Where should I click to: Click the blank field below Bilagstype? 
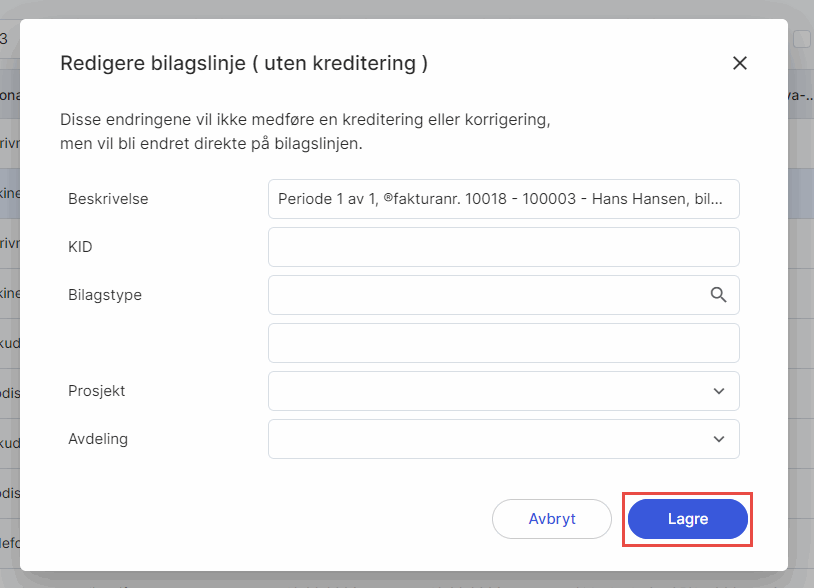point(503,343)
